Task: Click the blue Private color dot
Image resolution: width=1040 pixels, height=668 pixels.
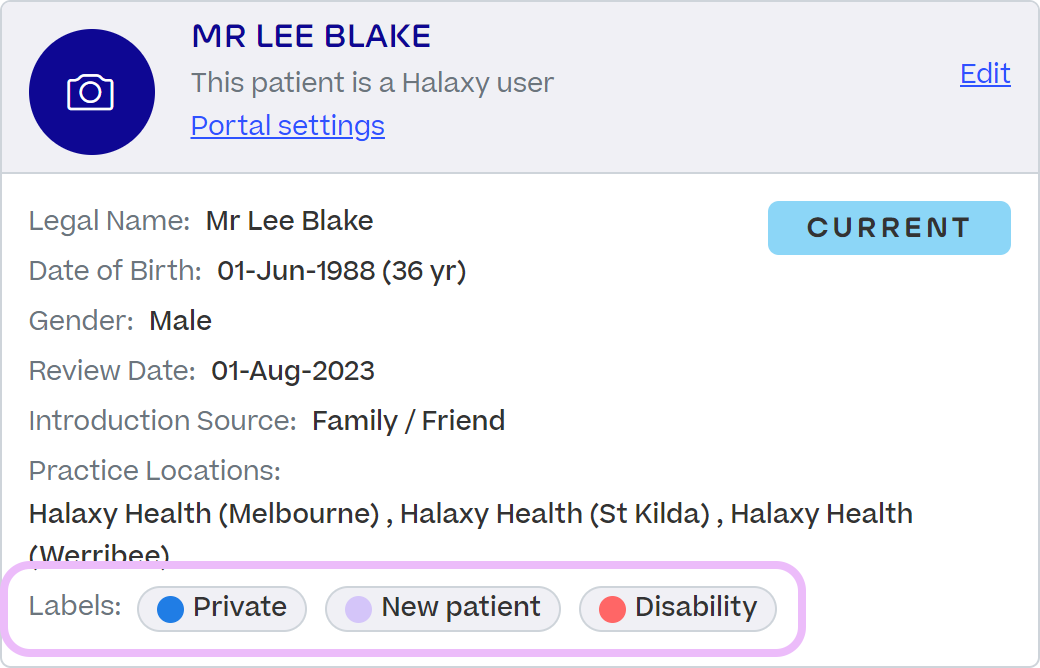Action: [170, 609]
